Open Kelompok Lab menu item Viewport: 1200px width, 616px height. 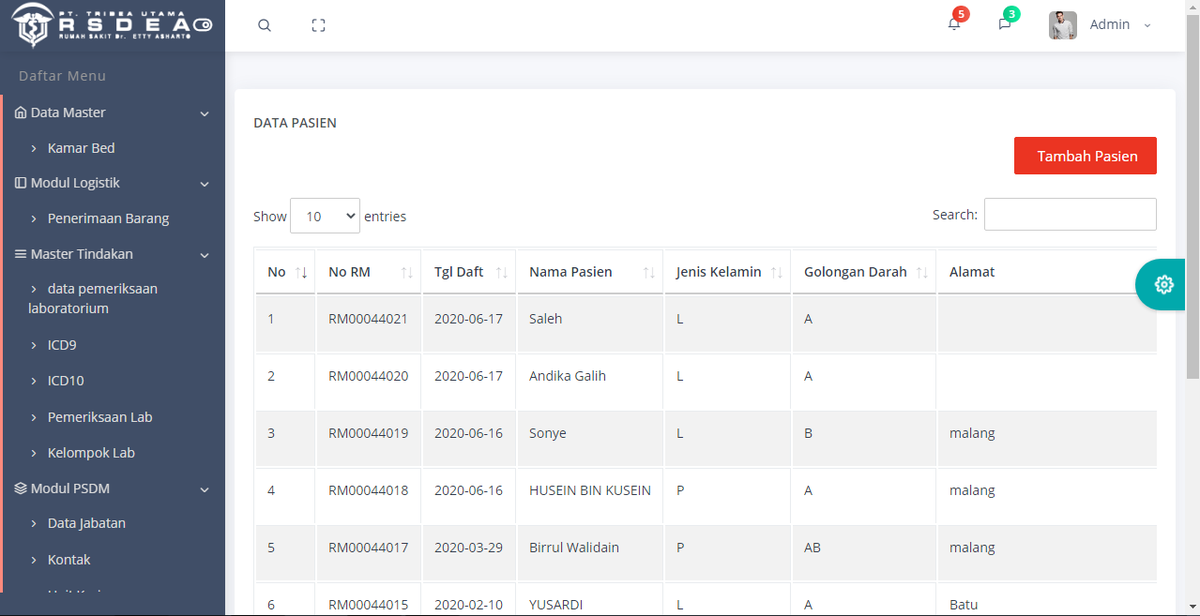tap(91, 453)
